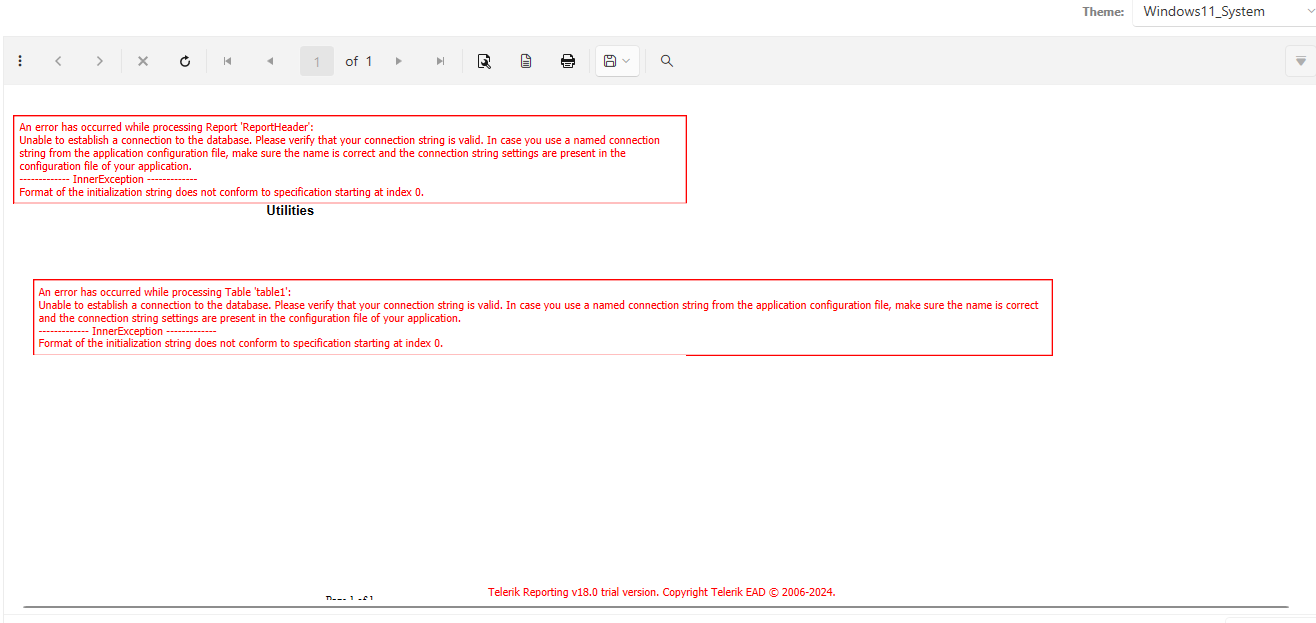This screenshot has width=1316, height=623.
Task: Refresh the report
Action: tap(185, 61)
